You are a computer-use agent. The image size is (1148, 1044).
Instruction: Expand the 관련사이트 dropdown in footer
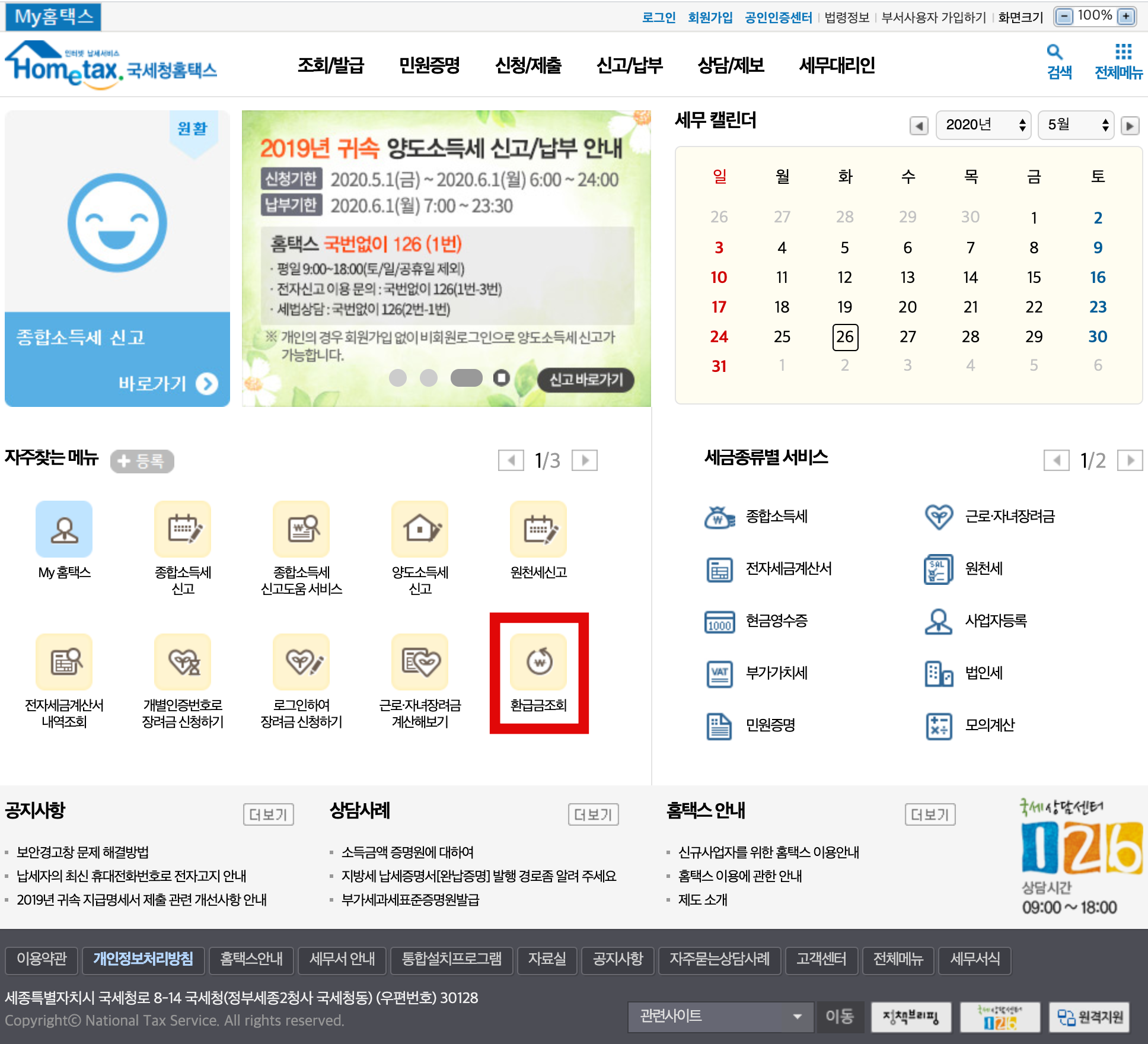tap(720, 1016)
